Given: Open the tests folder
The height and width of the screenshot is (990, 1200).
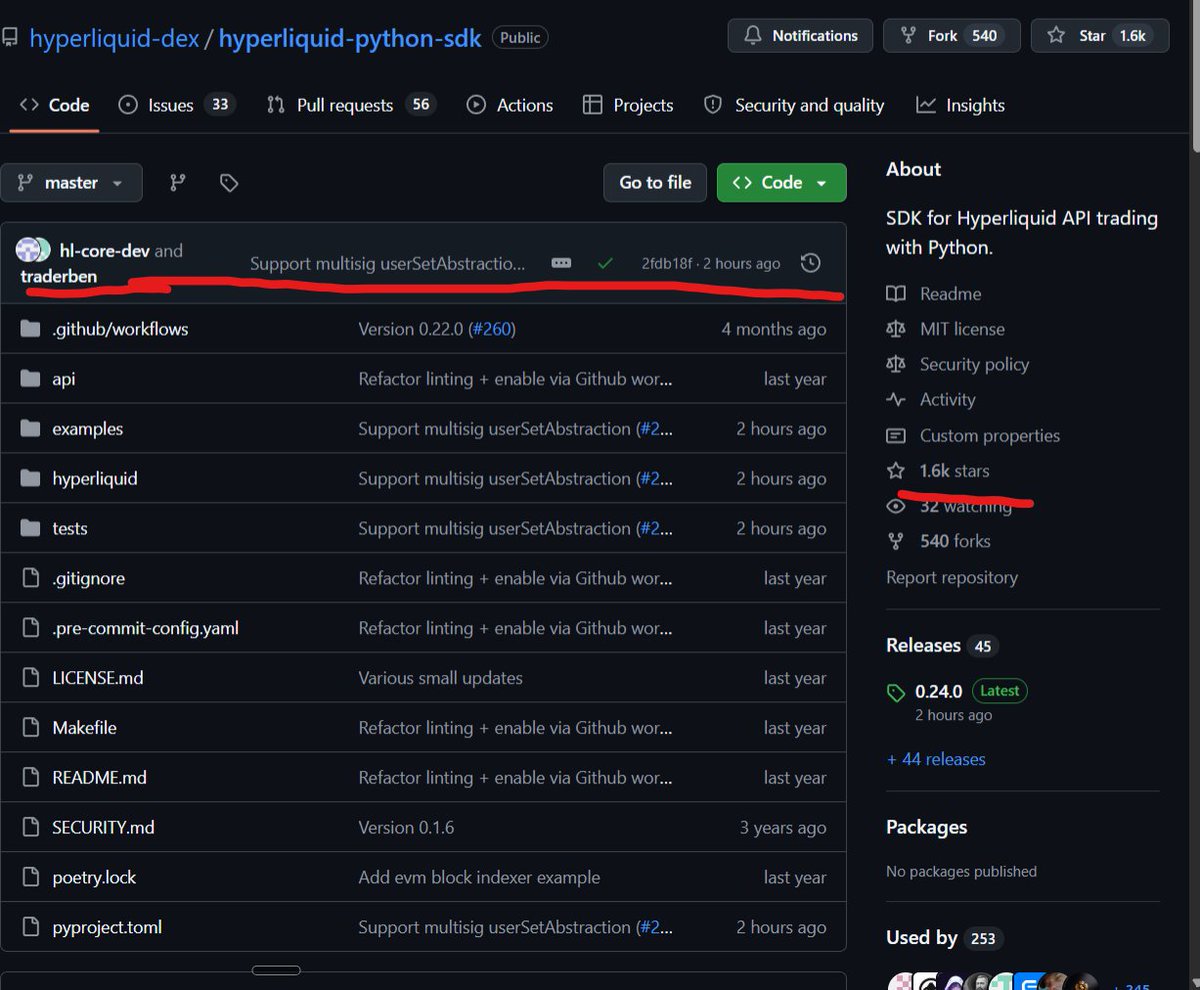Looking at the screenshot, I should (x=70, y=529).
